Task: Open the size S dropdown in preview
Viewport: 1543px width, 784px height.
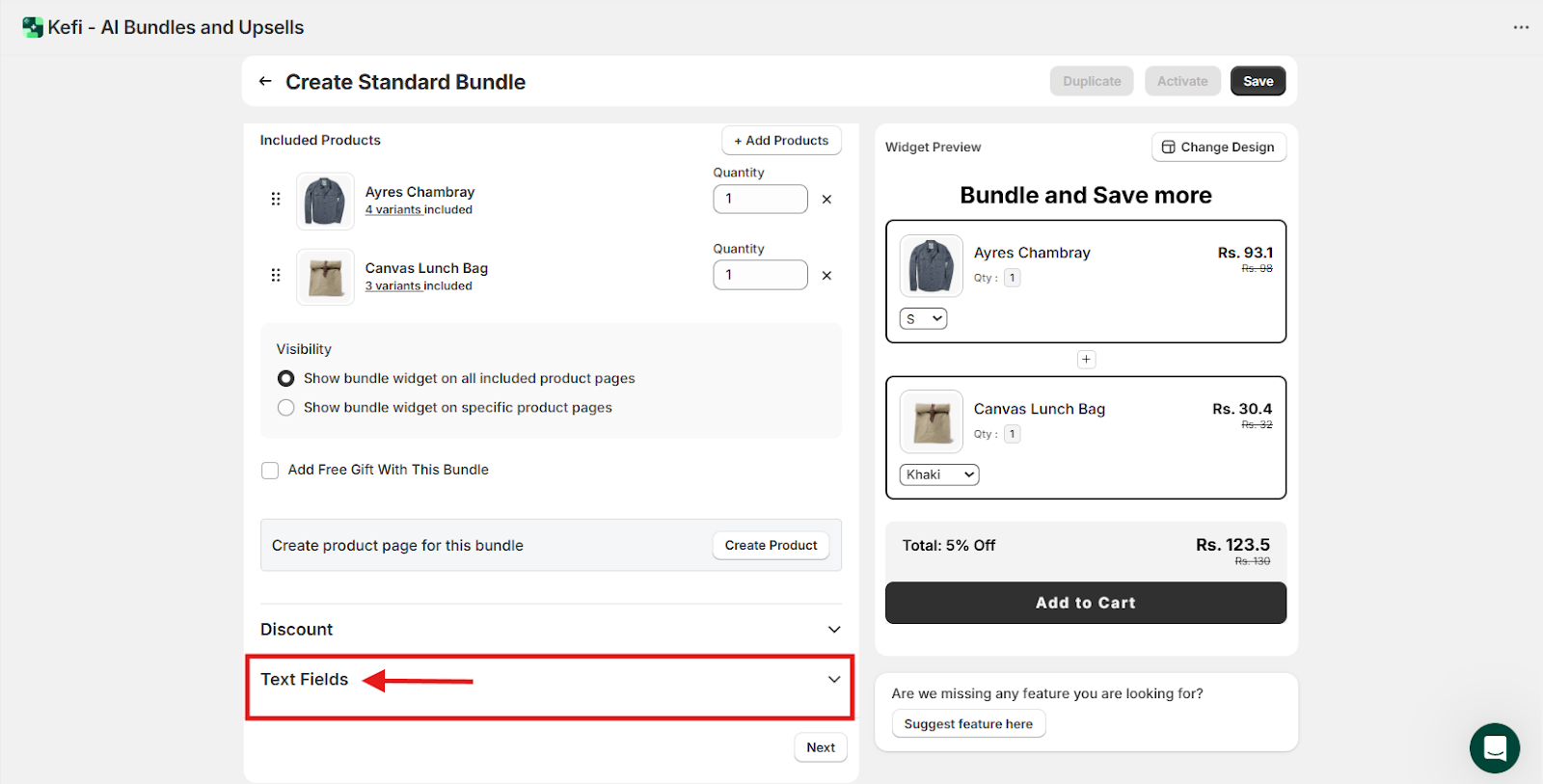Action: 923,319
